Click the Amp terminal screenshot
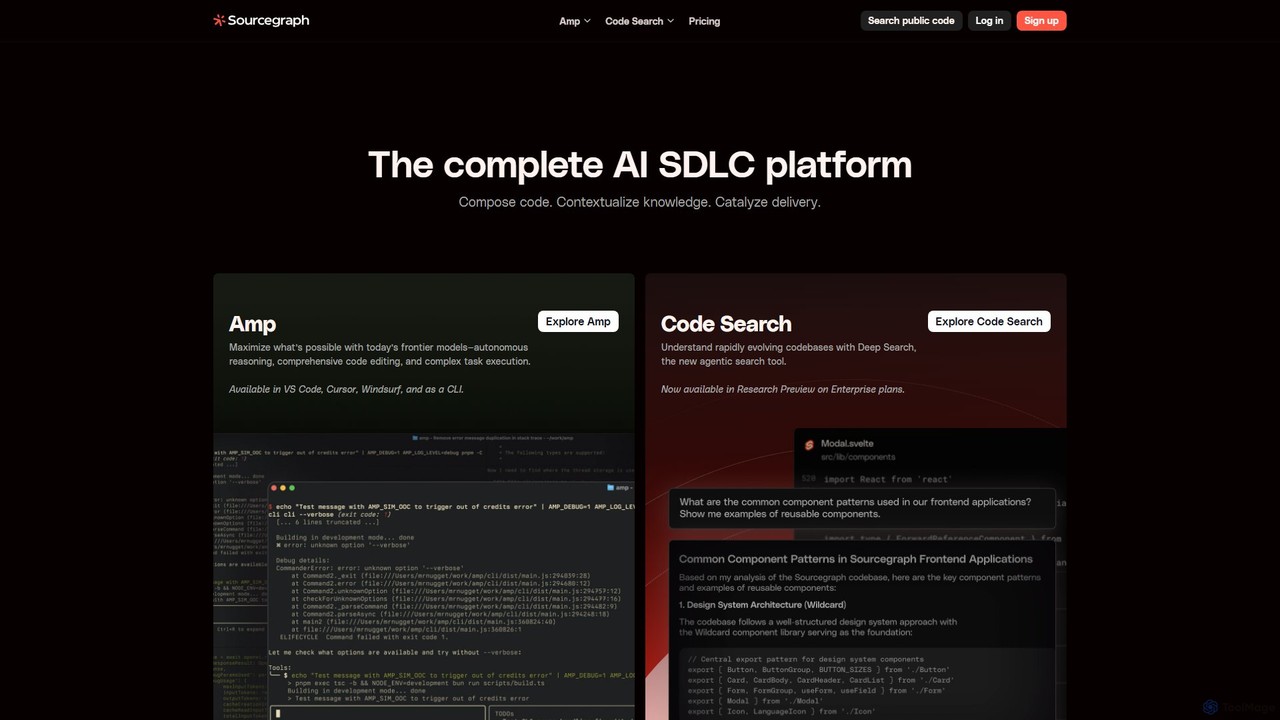Image resolution: width=1280 pixels, height=720 pixels. pos(424,577)
